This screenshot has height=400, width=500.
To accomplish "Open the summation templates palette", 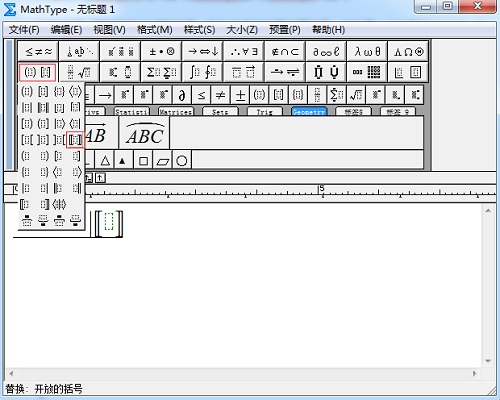I will [x=161, y=72].
